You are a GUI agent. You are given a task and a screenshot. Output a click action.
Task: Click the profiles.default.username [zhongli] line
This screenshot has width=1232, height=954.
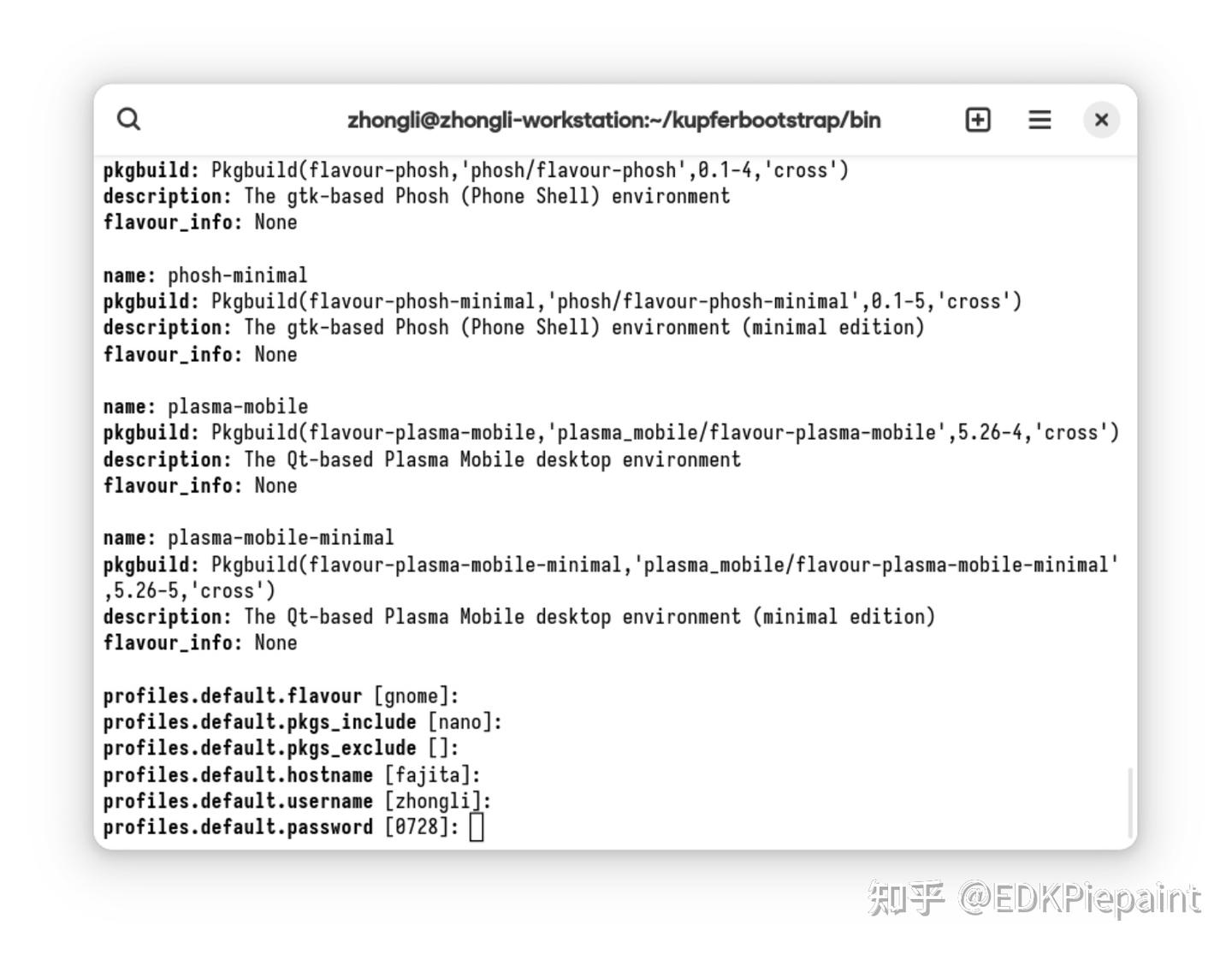pos(298,801)
